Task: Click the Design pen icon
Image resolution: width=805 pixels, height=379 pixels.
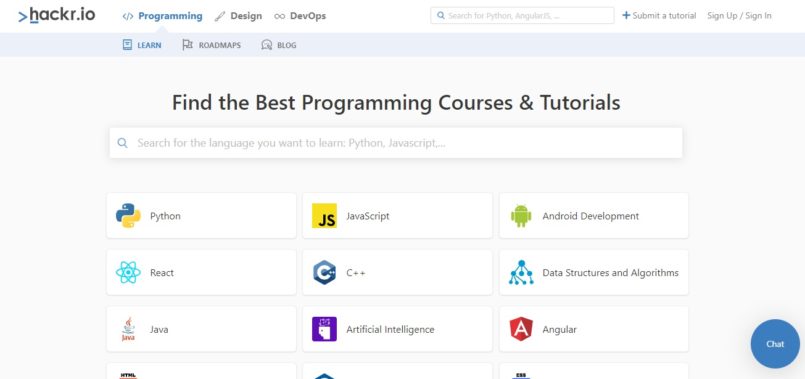Action: click(220, 16)
